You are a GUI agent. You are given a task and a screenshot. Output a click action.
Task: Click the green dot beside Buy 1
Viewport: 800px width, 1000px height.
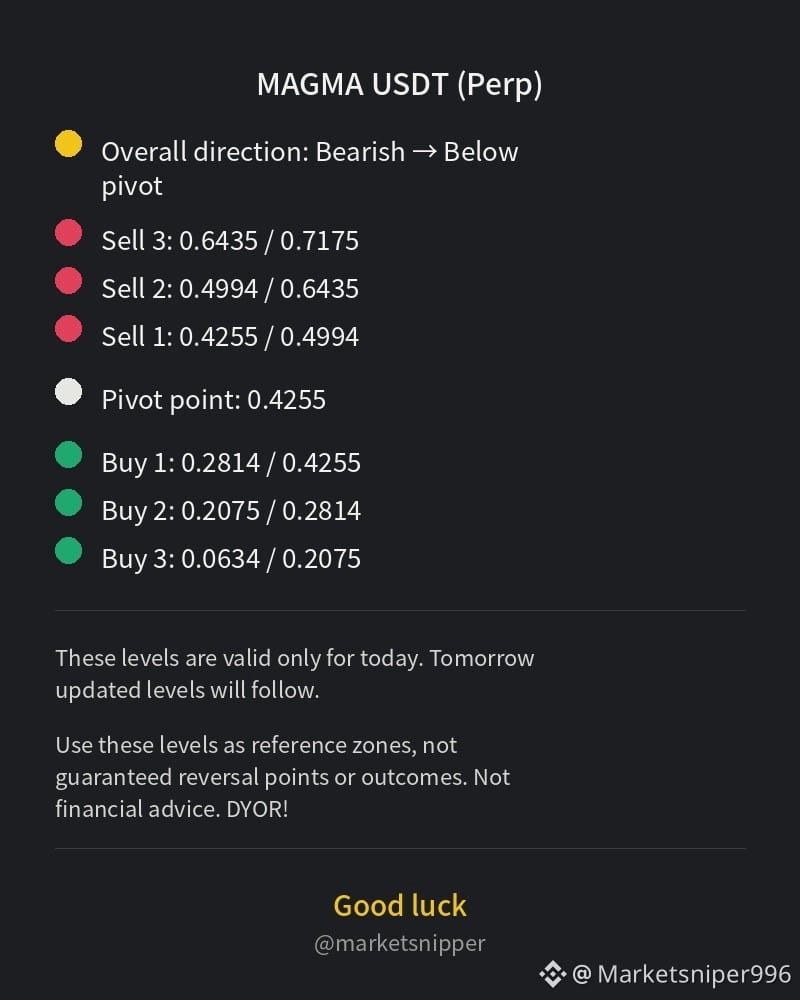(68, 455)
